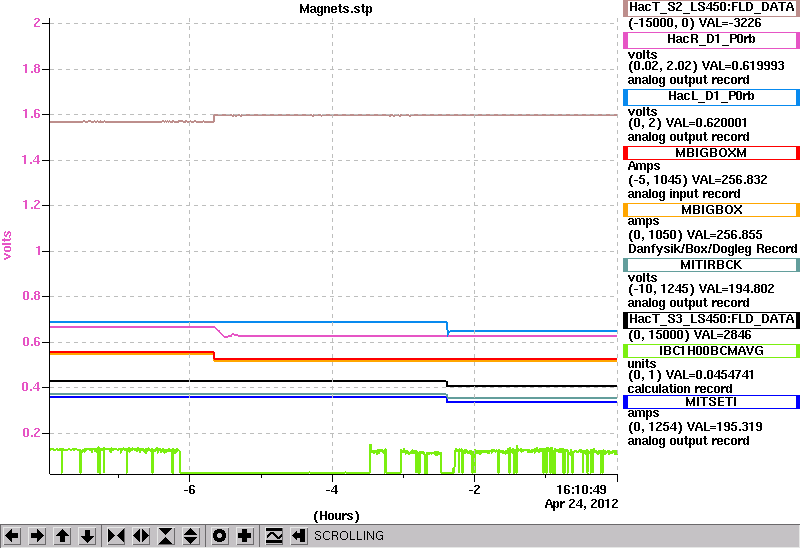Select the HacT_S3_LS450:FLD_DATA legend curve
800x548 pixels.
click(711, 319)
